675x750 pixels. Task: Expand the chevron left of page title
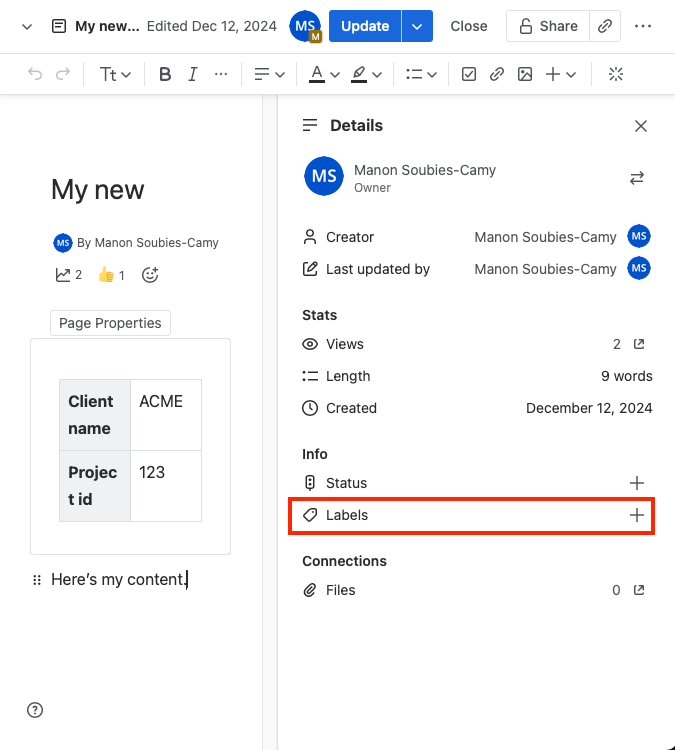[27, 26]
